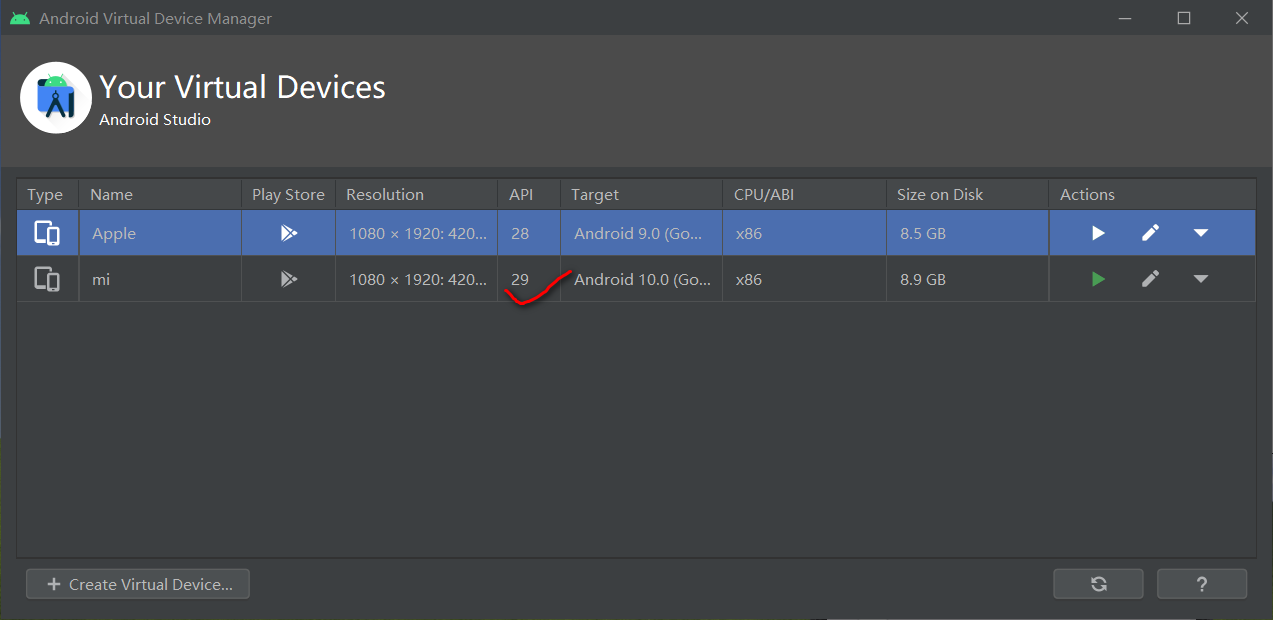Open help with the question mark icon

pyautogui.click(x=1201, y=583)
